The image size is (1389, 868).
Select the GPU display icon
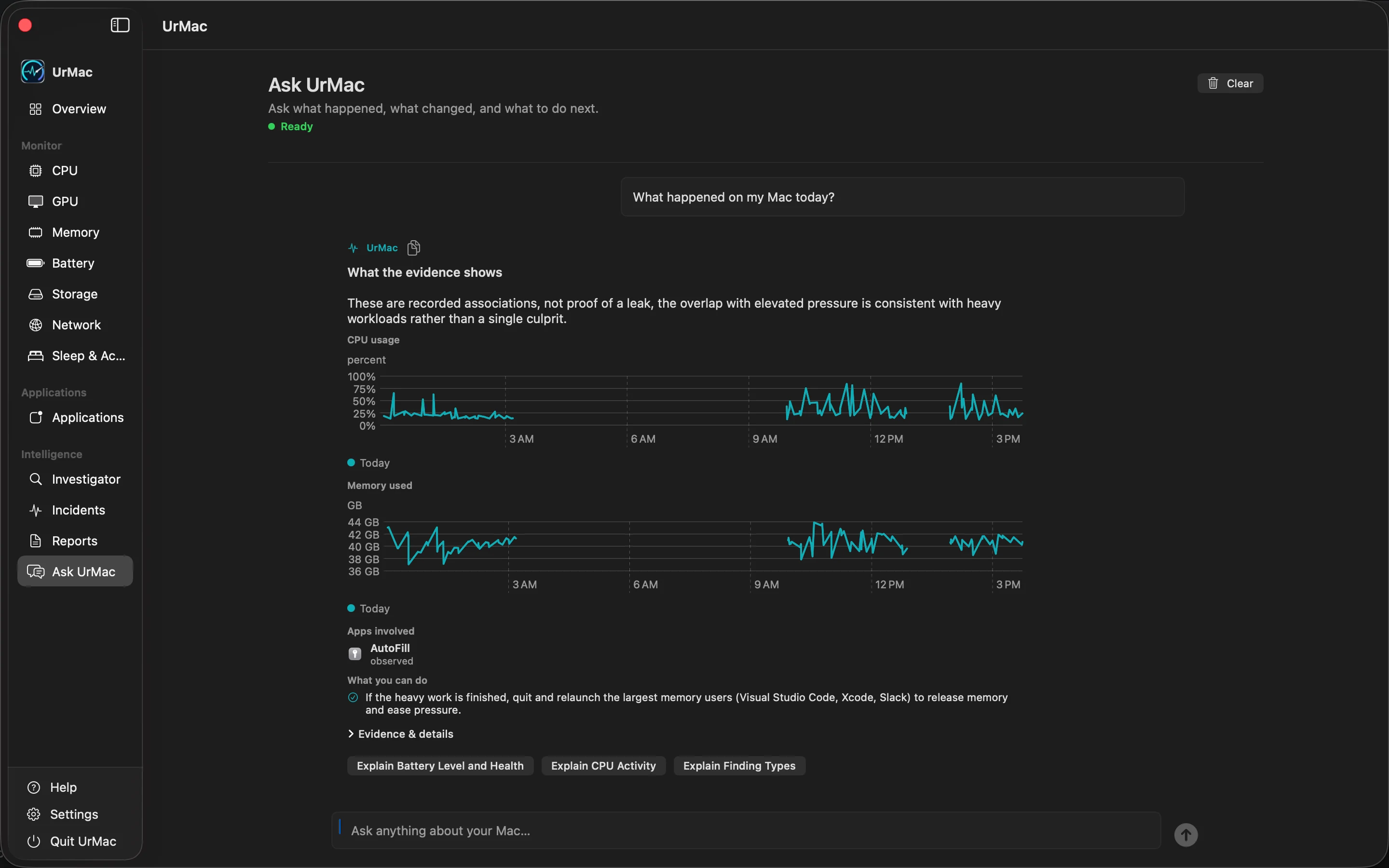coord(36,202)
